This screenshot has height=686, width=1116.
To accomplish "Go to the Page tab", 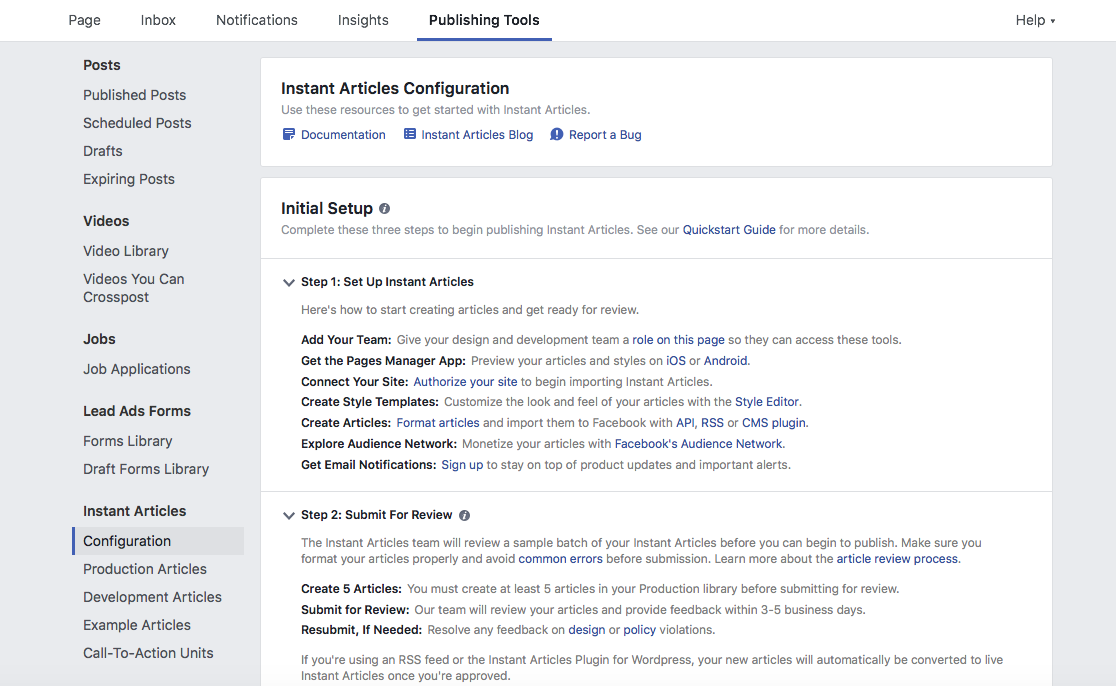I will [84, 20].
